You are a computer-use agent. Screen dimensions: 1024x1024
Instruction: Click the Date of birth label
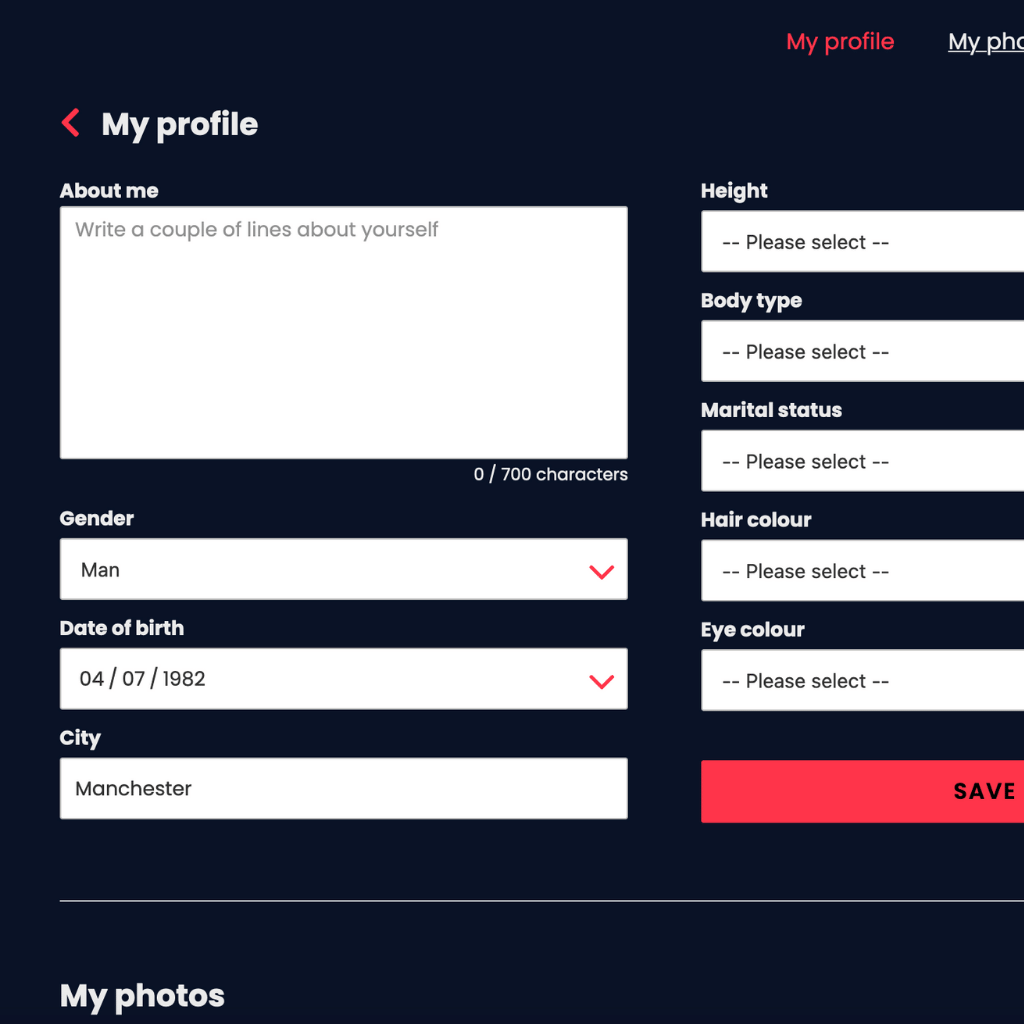[122, 628]
